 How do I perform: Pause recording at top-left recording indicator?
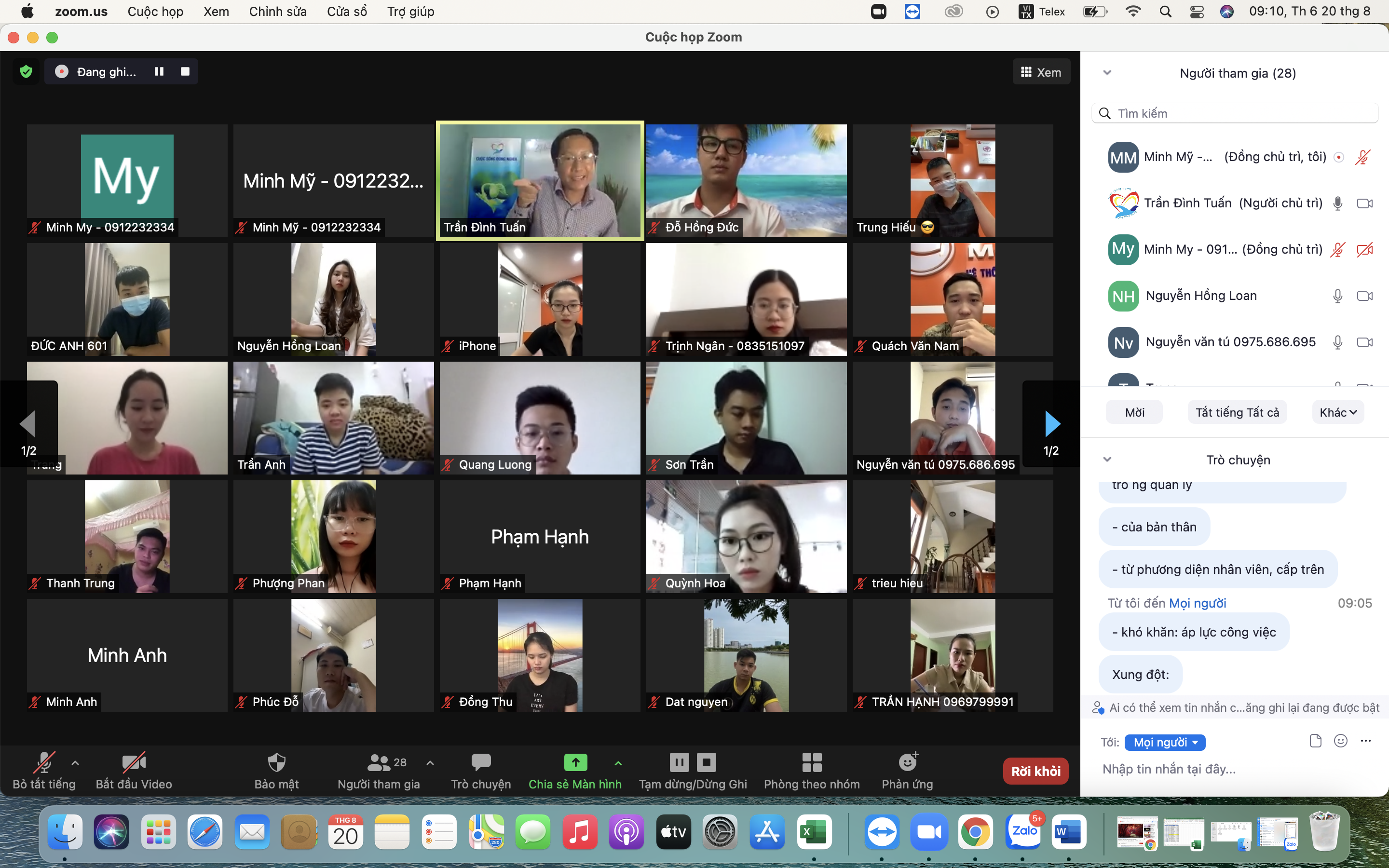[159, 72]
